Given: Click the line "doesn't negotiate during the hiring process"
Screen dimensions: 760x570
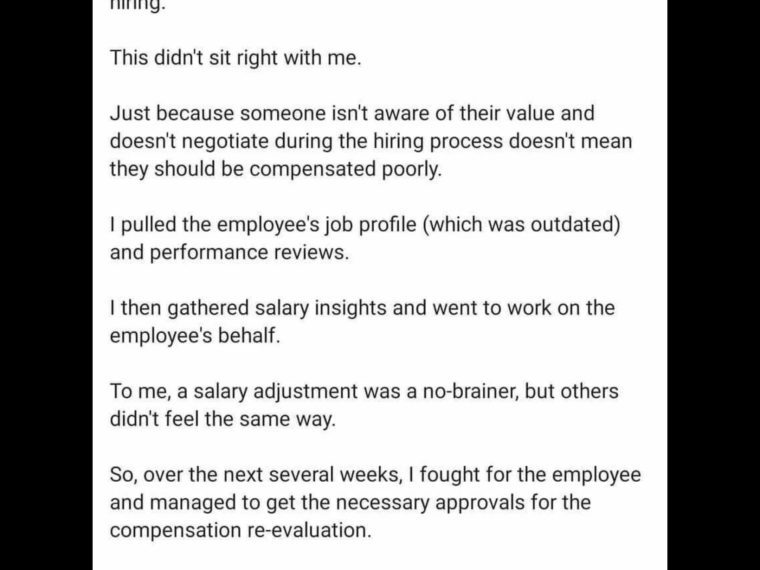Looking at the screenshot, I should (x=371, y=141).
